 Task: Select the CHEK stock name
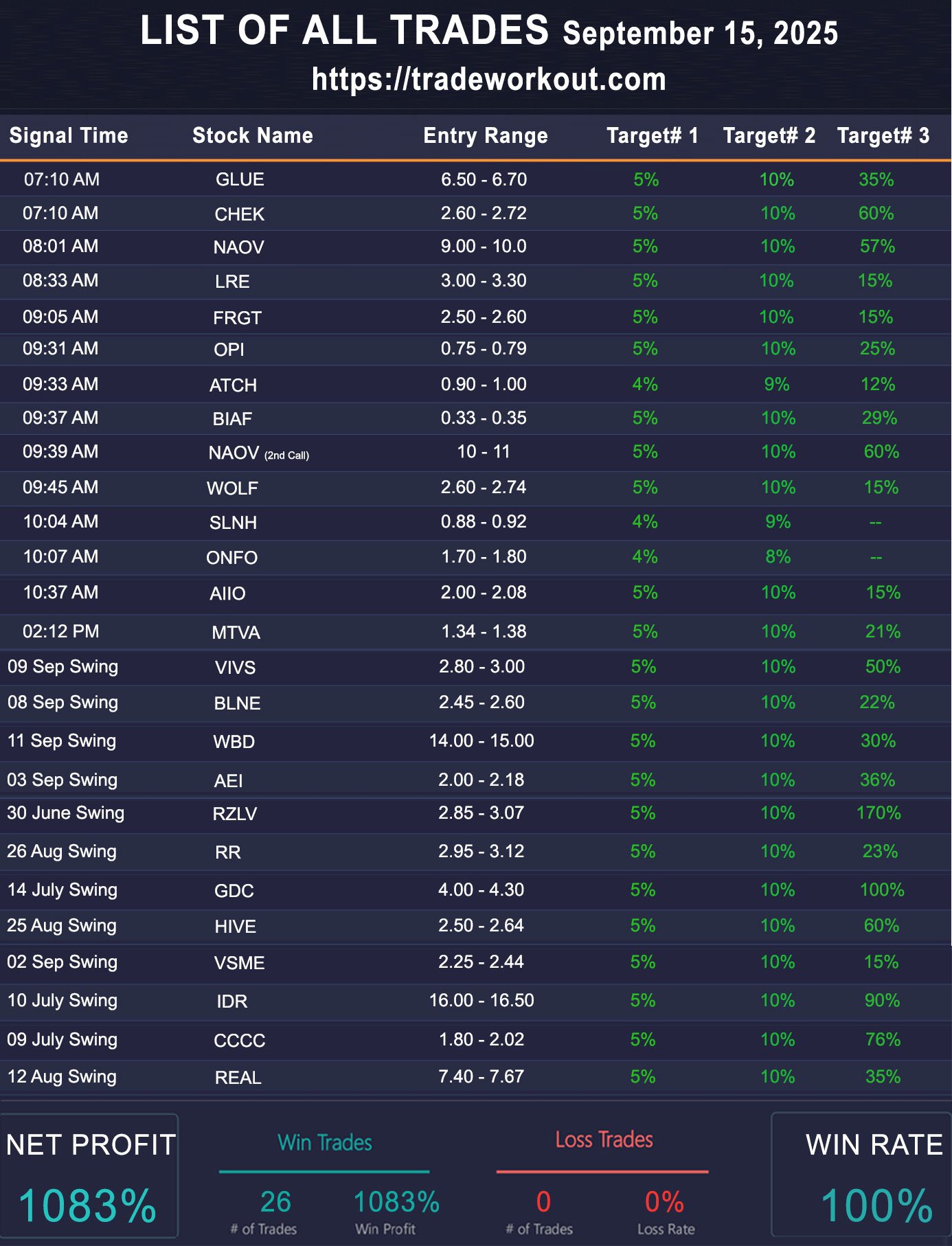(239, 214)
